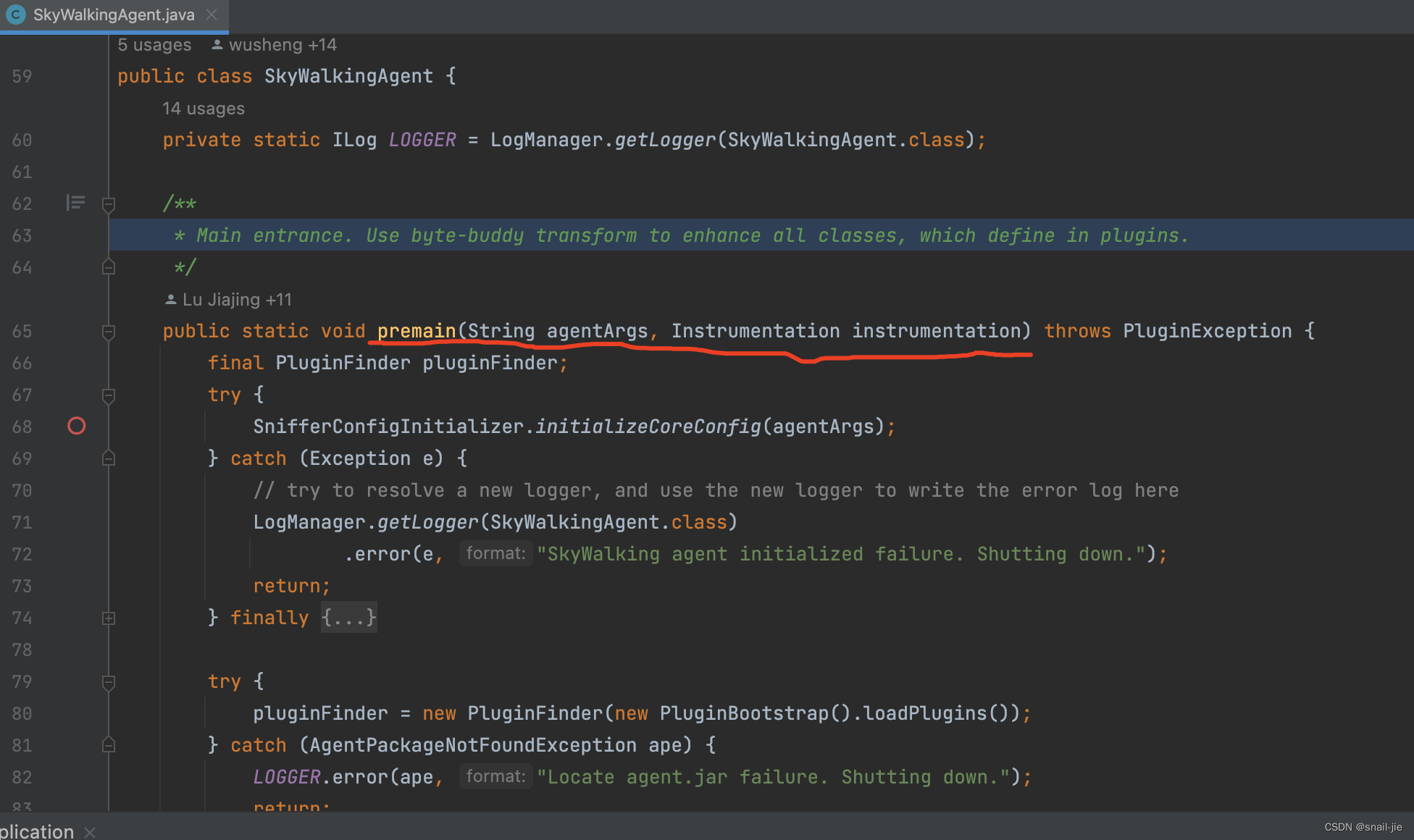Image resolution: width=1414 pixels, height=840 pixels.
Task: Click the pluginFinder variable on line 66
Action: tap(490, 363)
